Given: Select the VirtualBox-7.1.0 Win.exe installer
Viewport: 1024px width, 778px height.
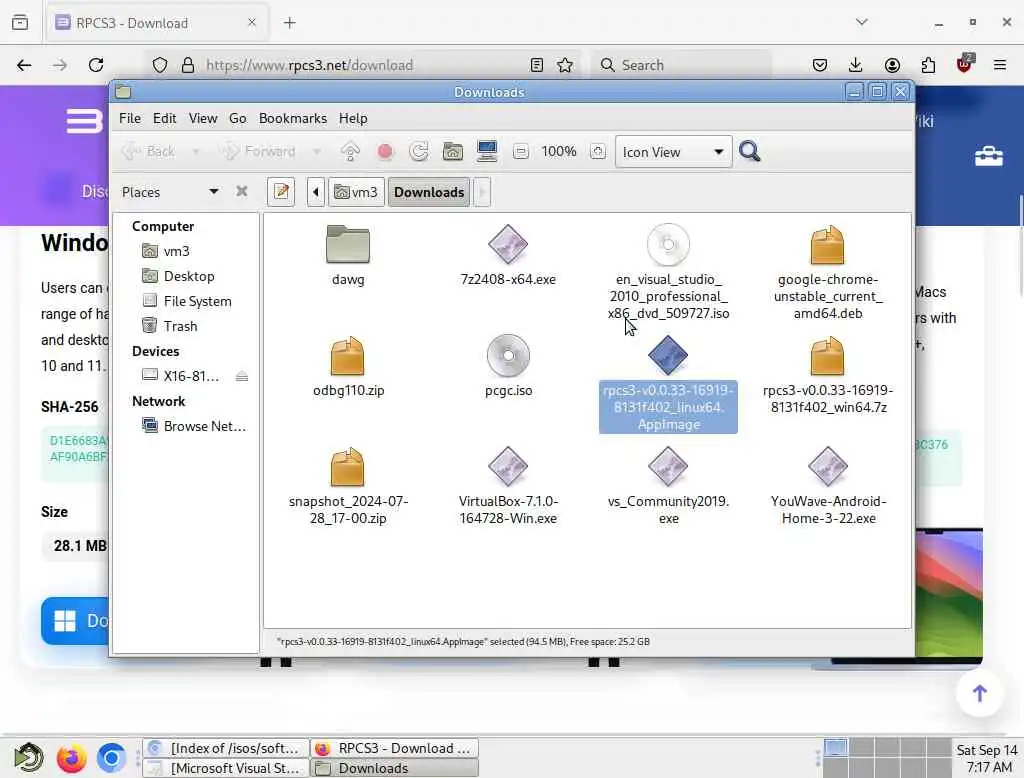Looking at the screenshot, I should click(x=507, y=466).
